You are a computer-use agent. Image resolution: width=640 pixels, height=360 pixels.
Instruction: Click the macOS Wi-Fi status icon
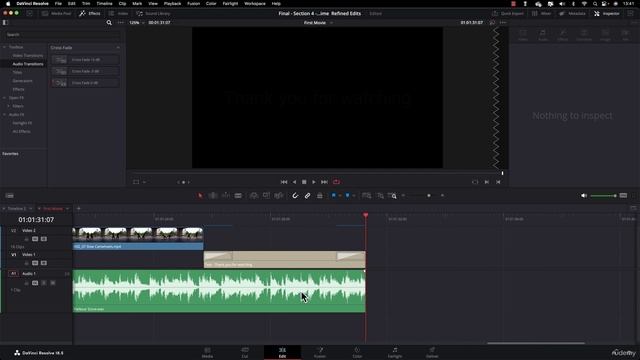coord(584,4)
